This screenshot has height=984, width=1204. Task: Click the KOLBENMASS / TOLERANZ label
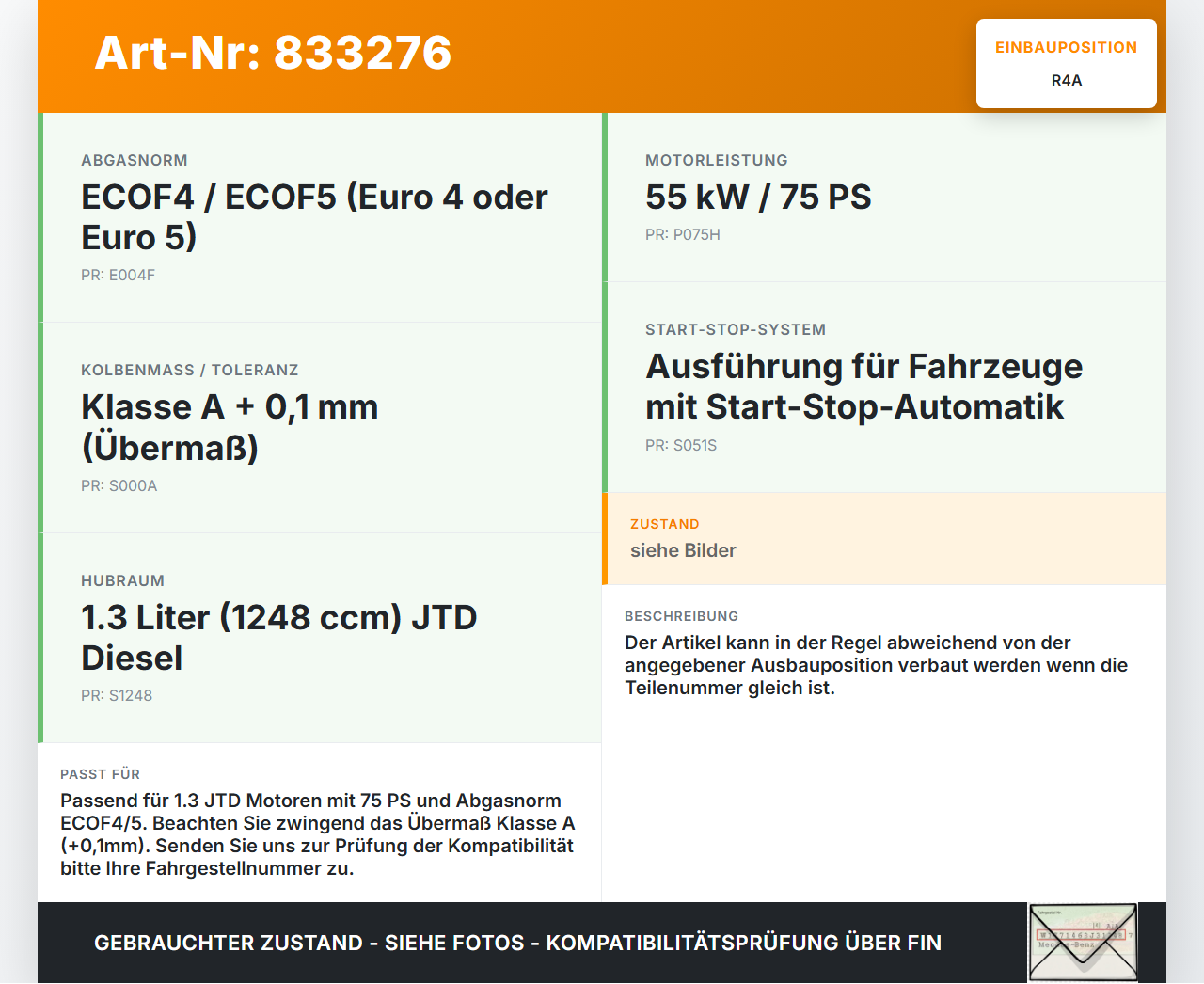[x=190, y=371]
